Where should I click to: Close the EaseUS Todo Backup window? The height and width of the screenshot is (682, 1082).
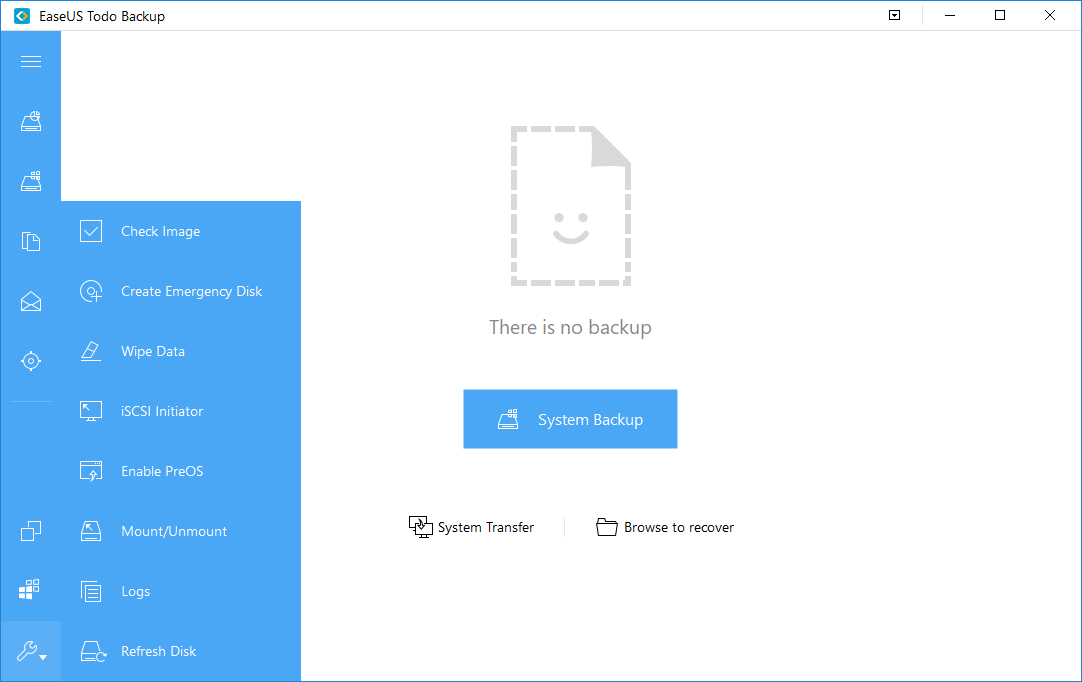1050,15
